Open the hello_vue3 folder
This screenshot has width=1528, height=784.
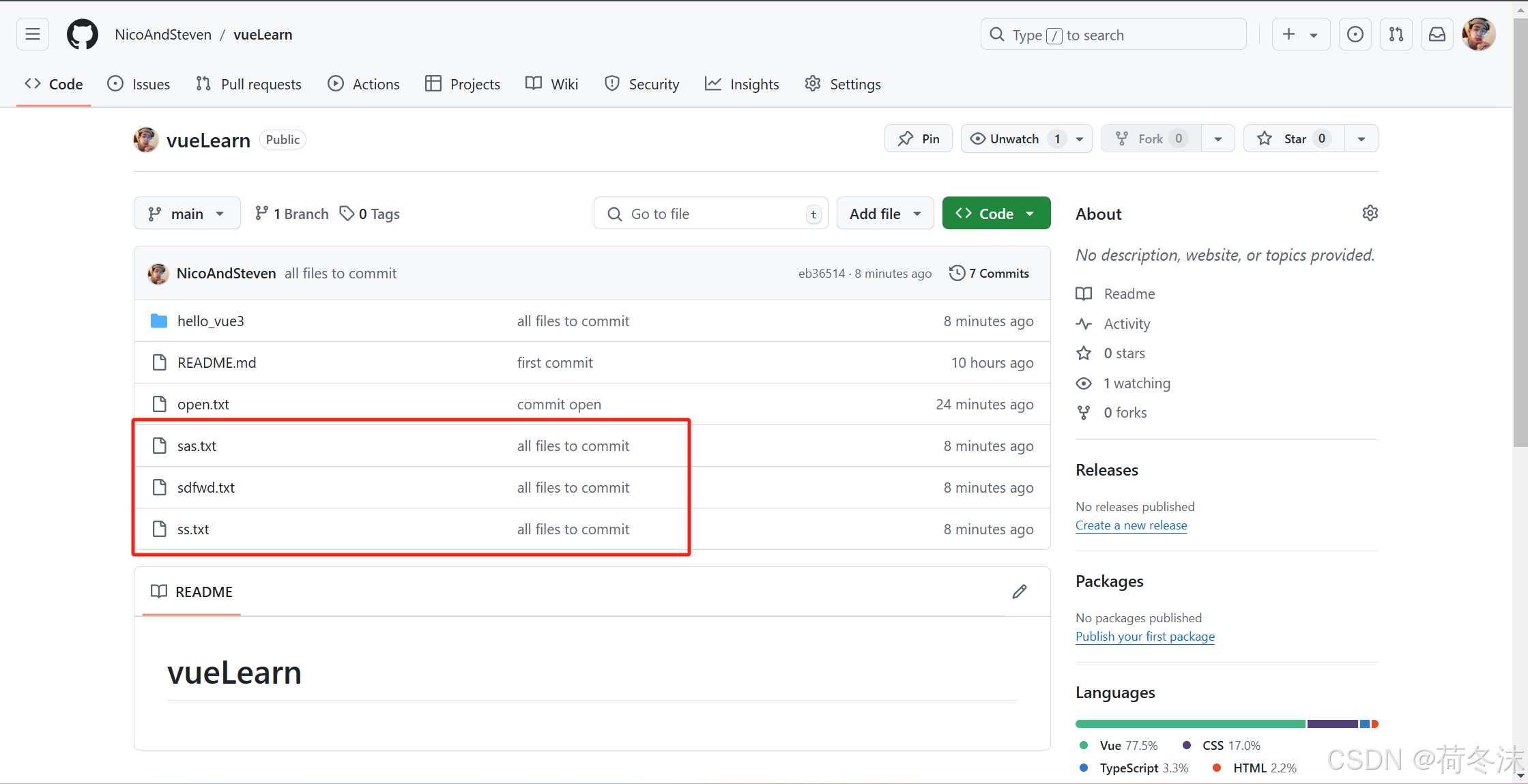coord(210,321)
